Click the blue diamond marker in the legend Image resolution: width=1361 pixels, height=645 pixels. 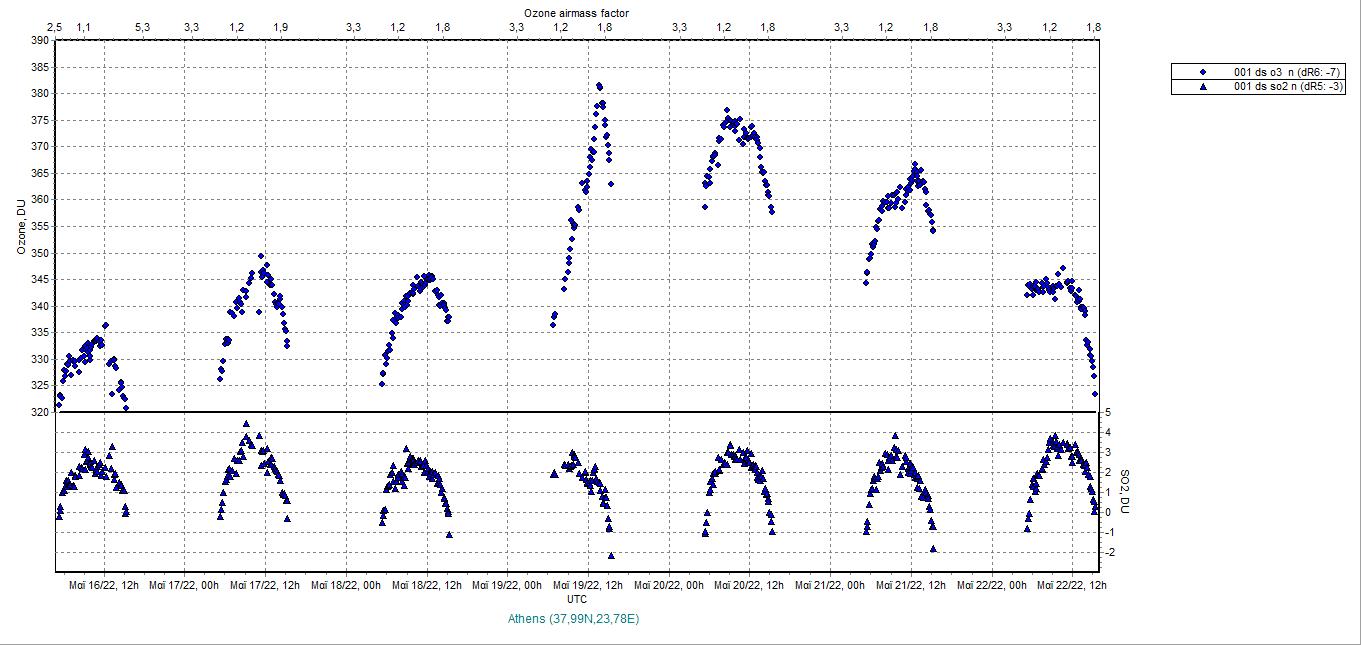(1203, 72)
